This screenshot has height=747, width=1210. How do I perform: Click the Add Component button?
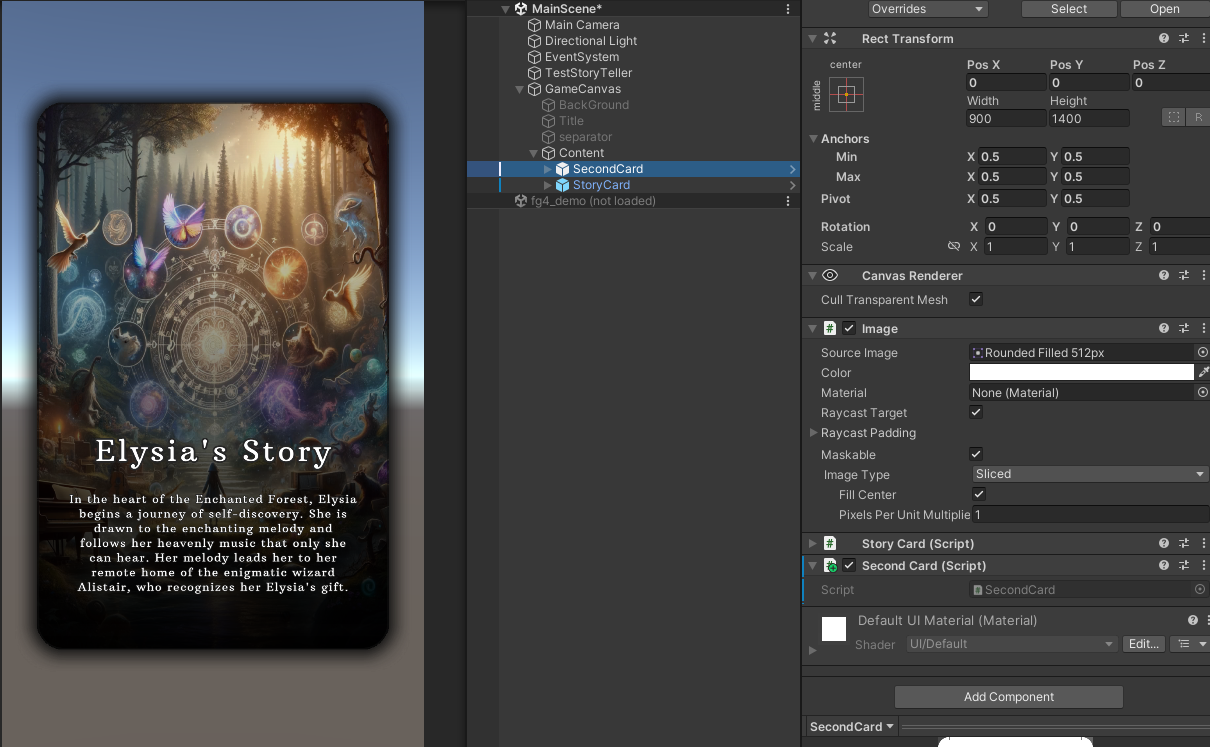coord(1008,697)
